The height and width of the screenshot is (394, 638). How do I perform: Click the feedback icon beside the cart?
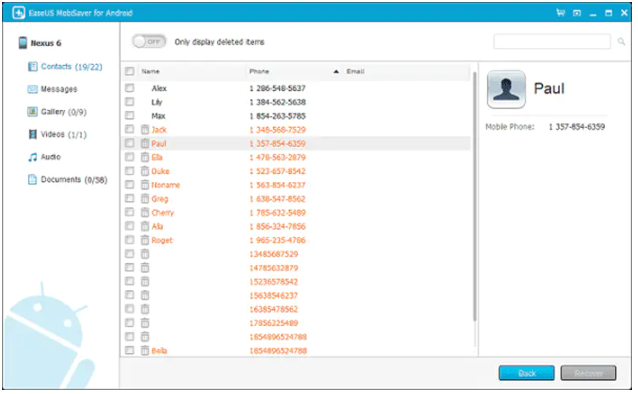pos(577,13)
